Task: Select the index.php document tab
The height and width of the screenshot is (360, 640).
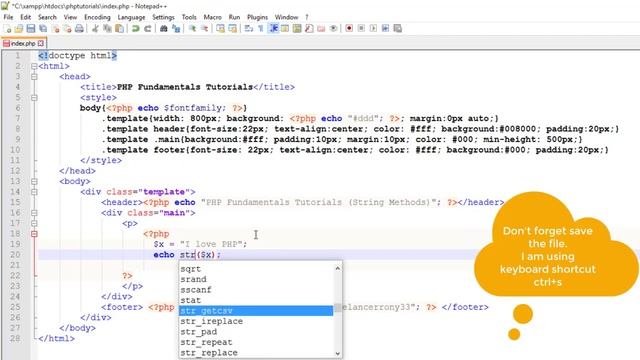Action: tap(23, 43)
